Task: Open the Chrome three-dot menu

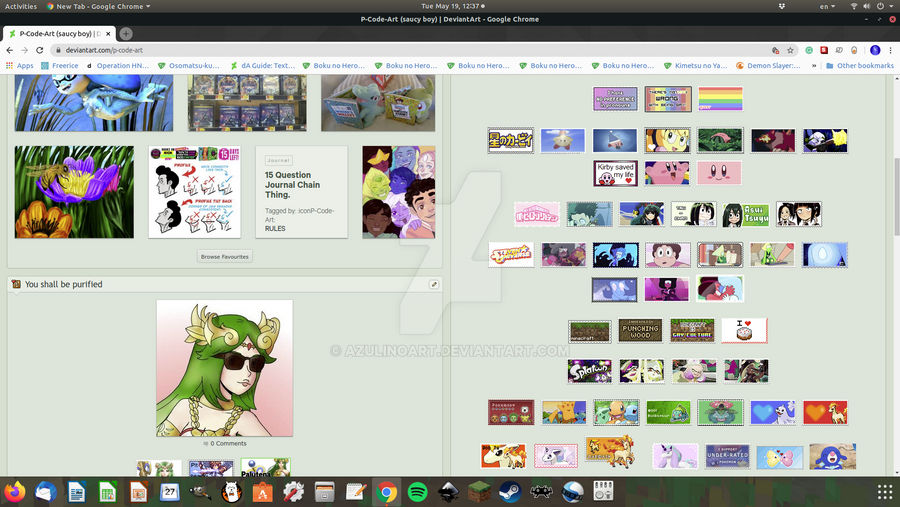Action: point(890,50)
